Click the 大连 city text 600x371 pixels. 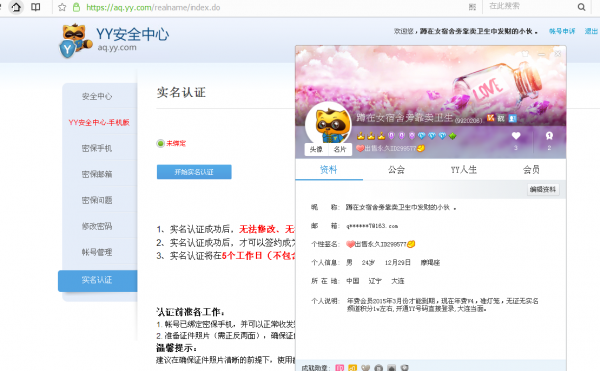coord(398,281)
